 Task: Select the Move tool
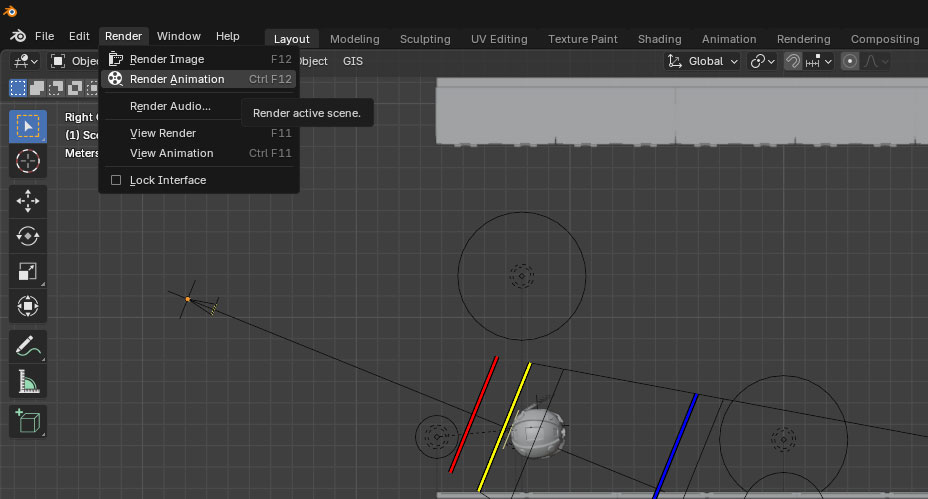(28, 201)
